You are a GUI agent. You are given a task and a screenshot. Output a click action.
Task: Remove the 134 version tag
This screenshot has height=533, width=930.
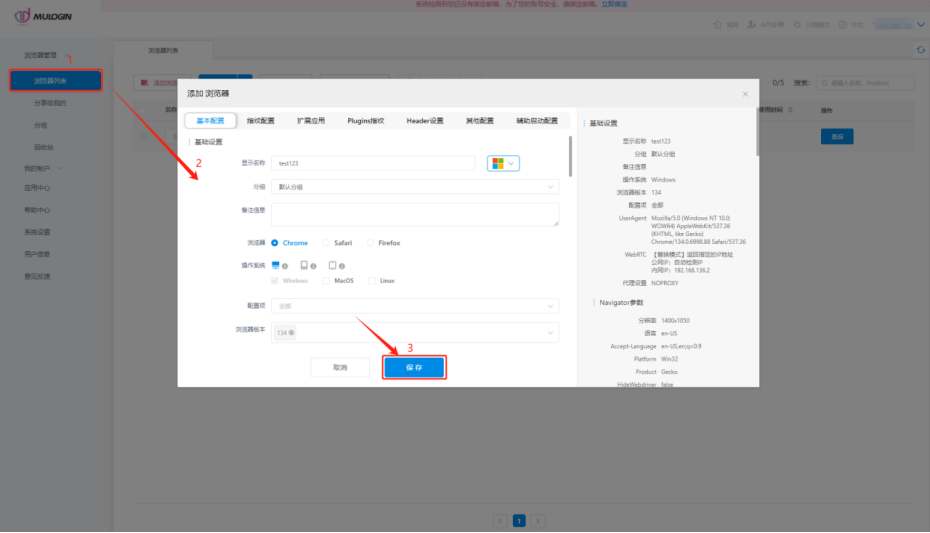[x=292, y=333]
